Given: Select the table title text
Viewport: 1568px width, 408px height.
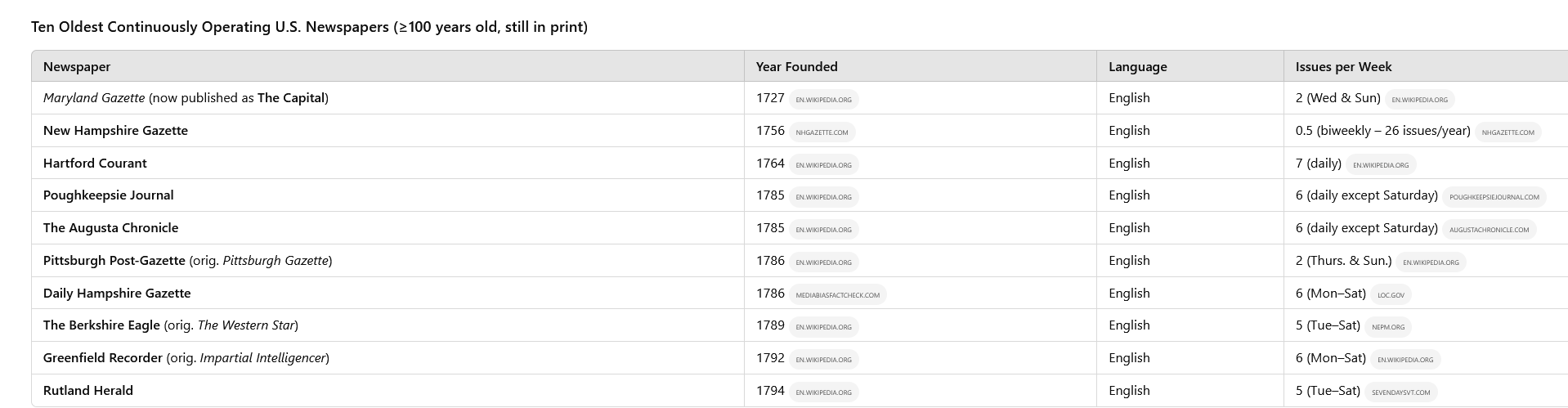Looking at the screenshot, I should (309, 27).
